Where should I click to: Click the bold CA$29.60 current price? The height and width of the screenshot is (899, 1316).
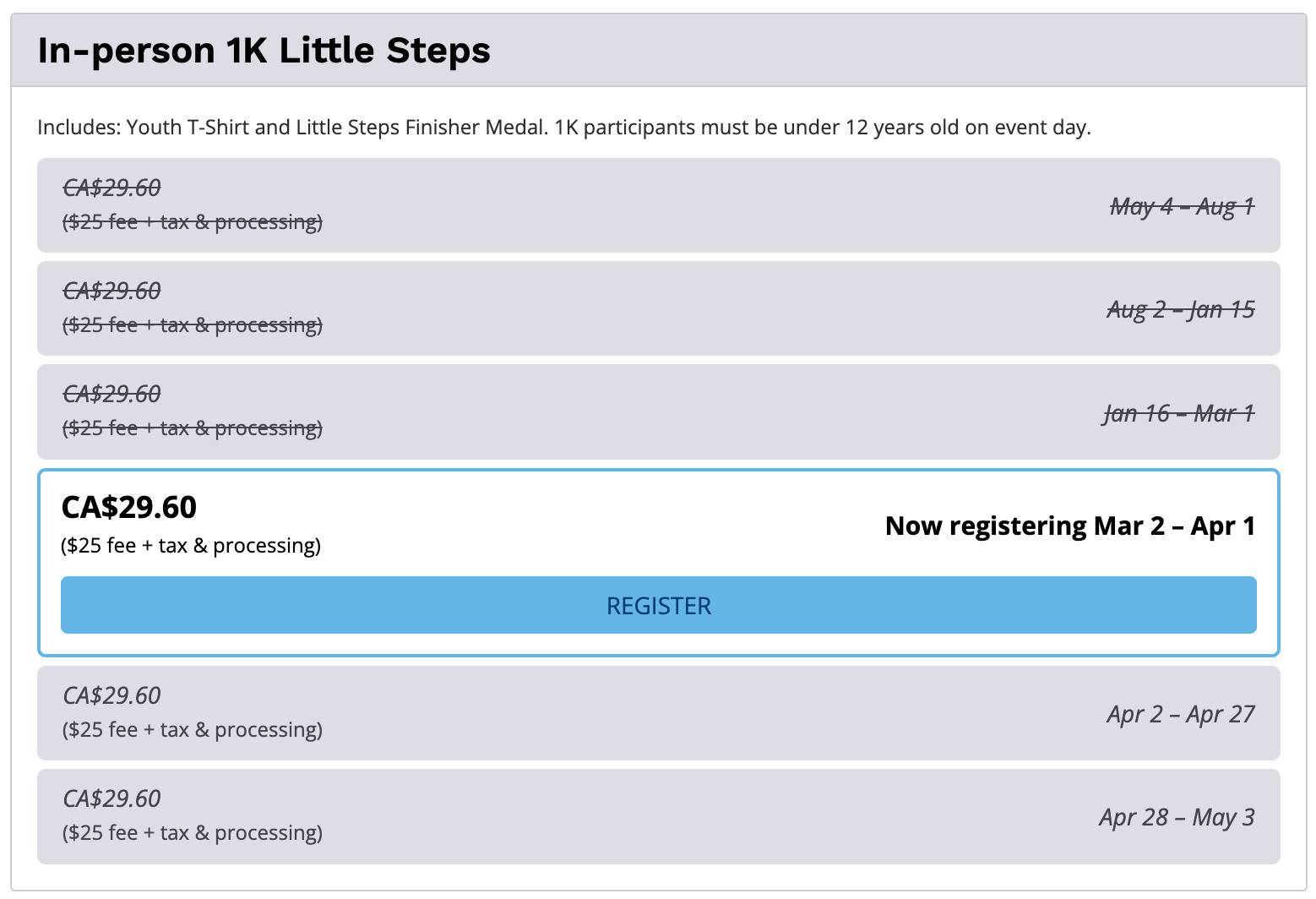(x=129, y=507)
